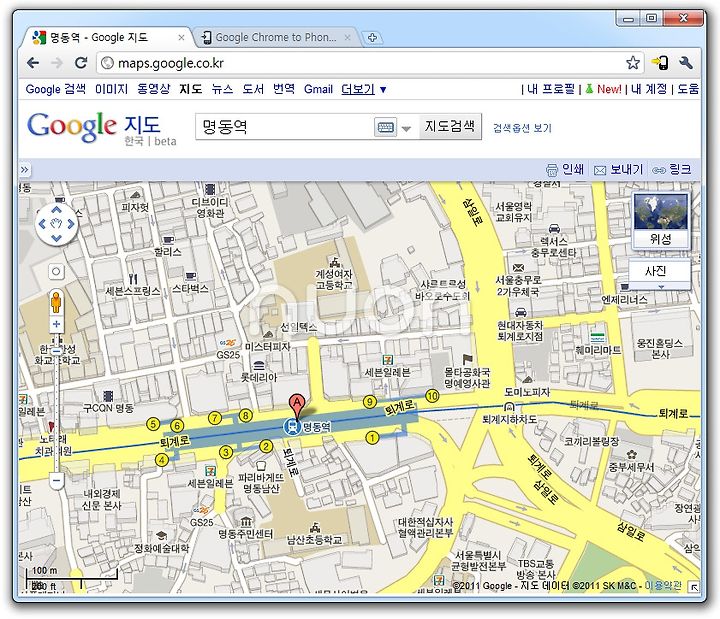Open the Gmail link
720x619 pixels.
[x=318, y=89]
